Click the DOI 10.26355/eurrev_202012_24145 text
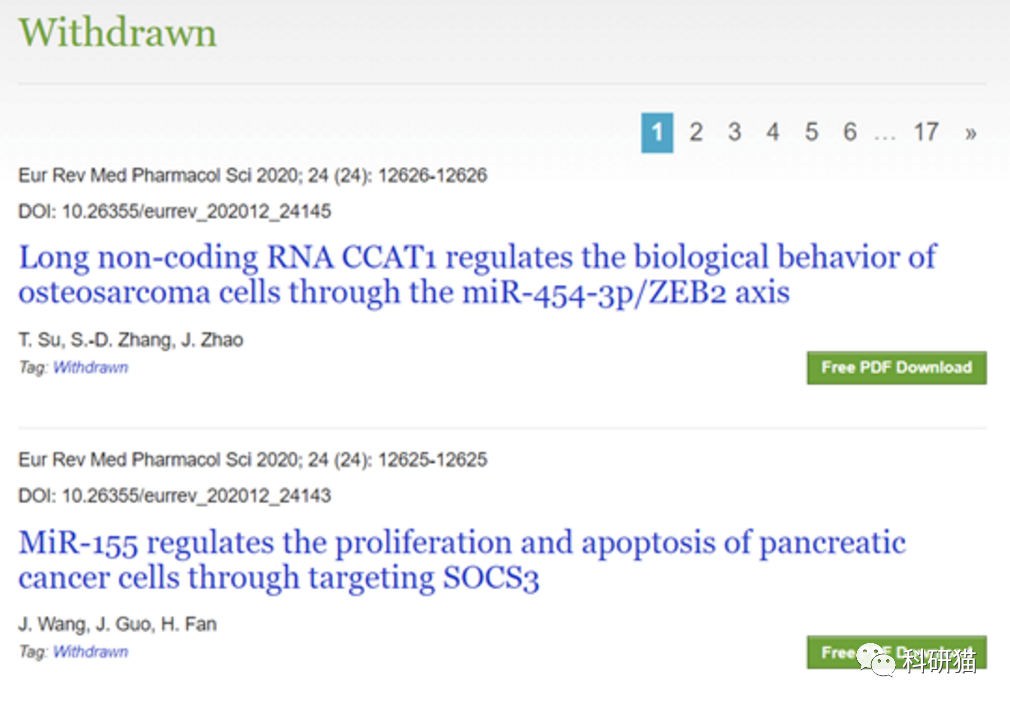1010x706 pixels. click(175, 211)
